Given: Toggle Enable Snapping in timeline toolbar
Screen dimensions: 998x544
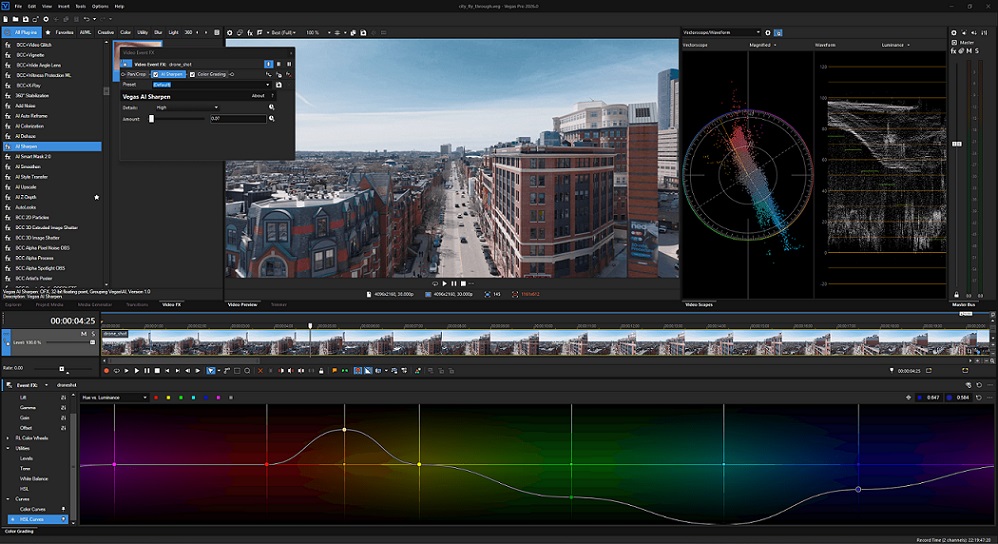Looking at the screenshot, I should tap(358, 370).
